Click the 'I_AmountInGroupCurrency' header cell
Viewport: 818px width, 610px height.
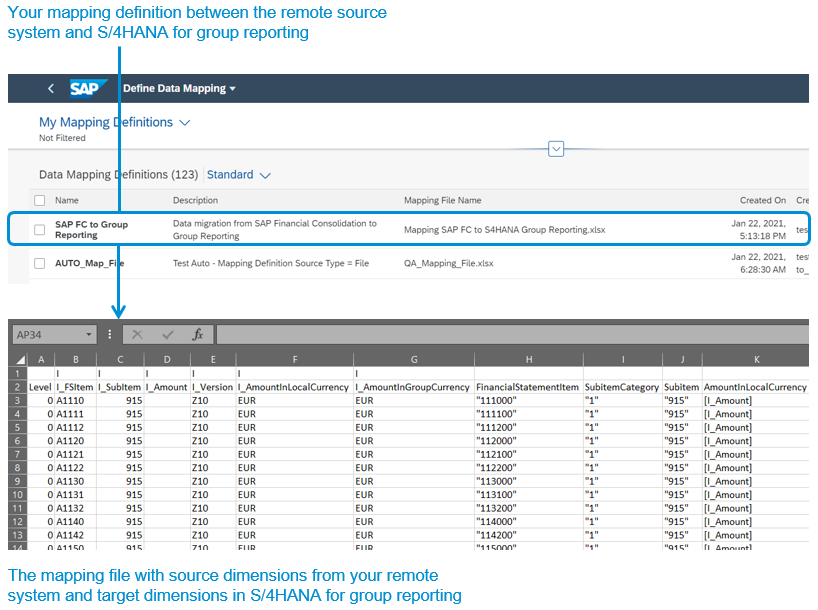pos(414,387)
